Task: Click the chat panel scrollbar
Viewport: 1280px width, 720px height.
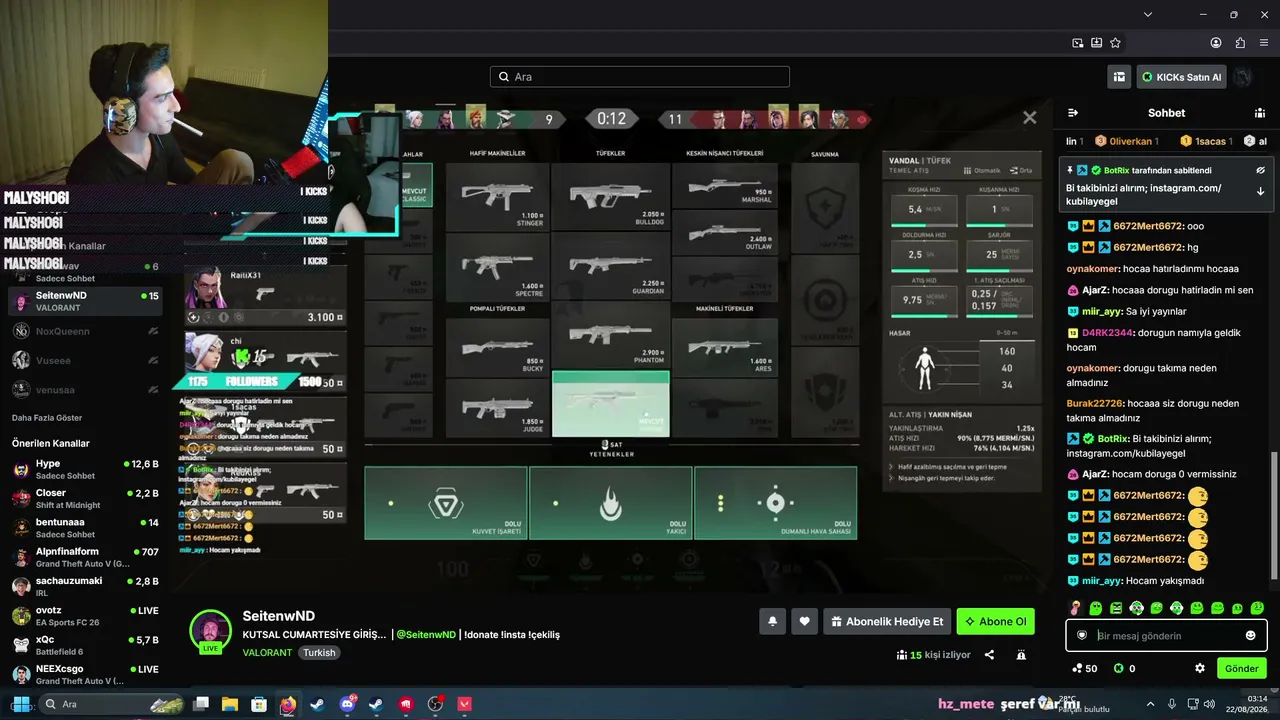Action: point(1274,515)
